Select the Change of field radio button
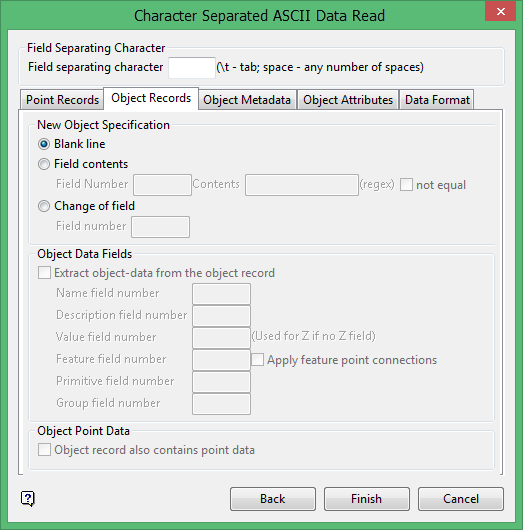The image size is (523, 530). 44,206
